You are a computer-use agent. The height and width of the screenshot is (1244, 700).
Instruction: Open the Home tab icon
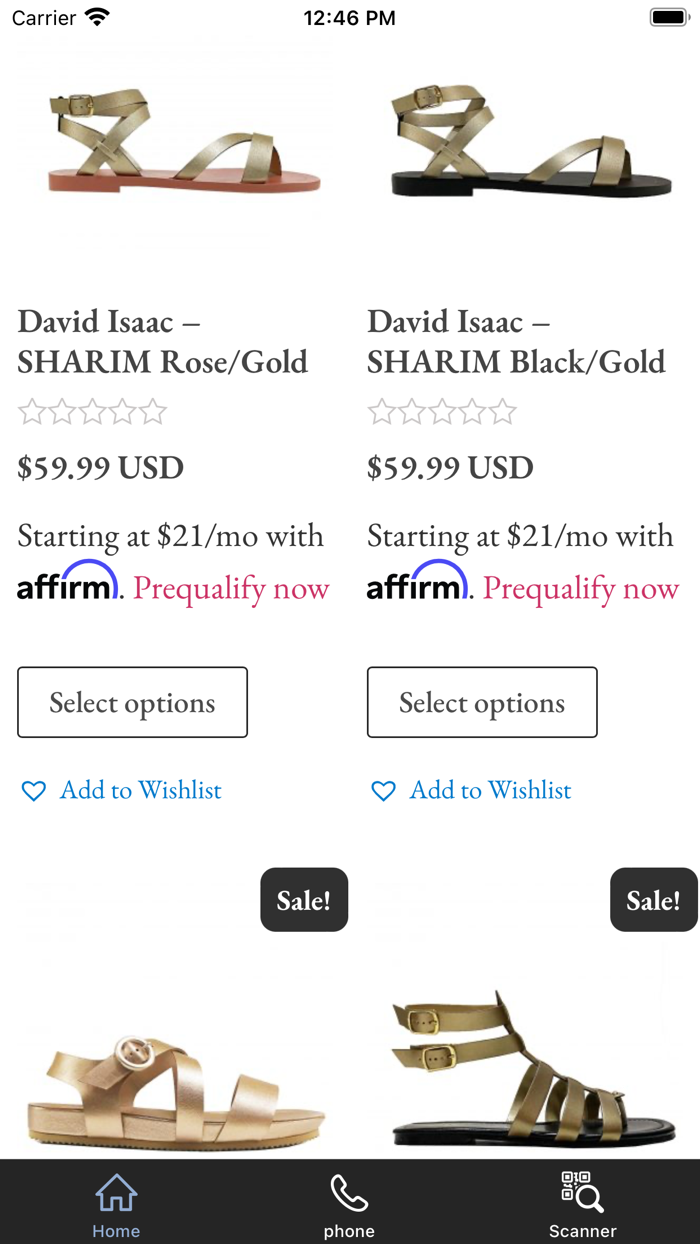[116, 1192]
